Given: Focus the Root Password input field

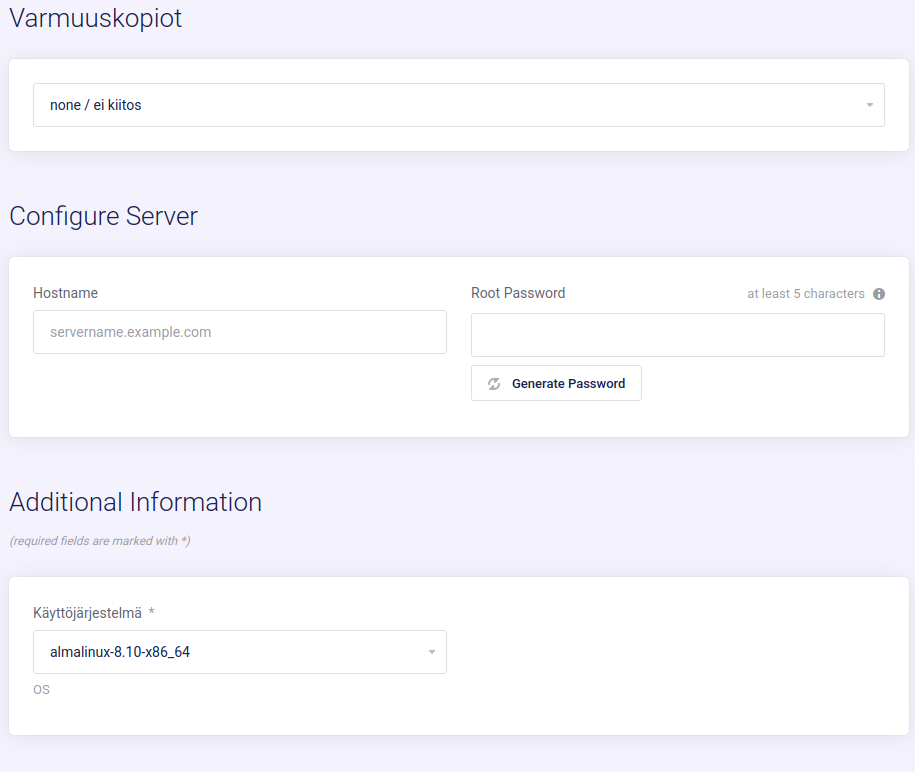Looking at the screenshot, I should click(x=677, y=335).
